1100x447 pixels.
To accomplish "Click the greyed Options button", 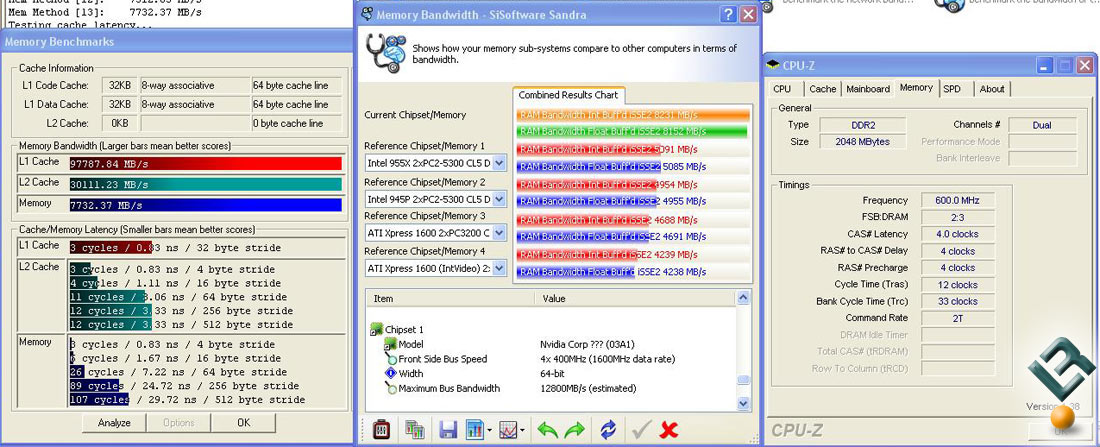I will pyautogui.click(x=178, y=422).
